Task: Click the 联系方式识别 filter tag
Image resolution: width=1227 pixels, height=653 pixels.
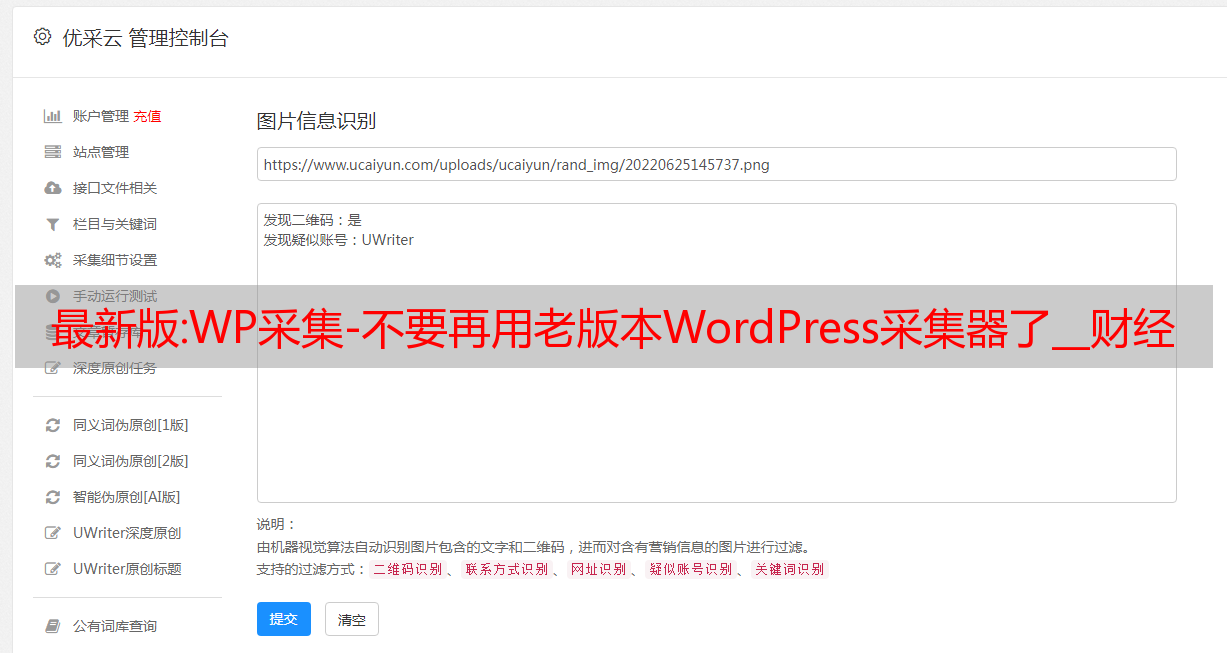Action: coord(506,569)
